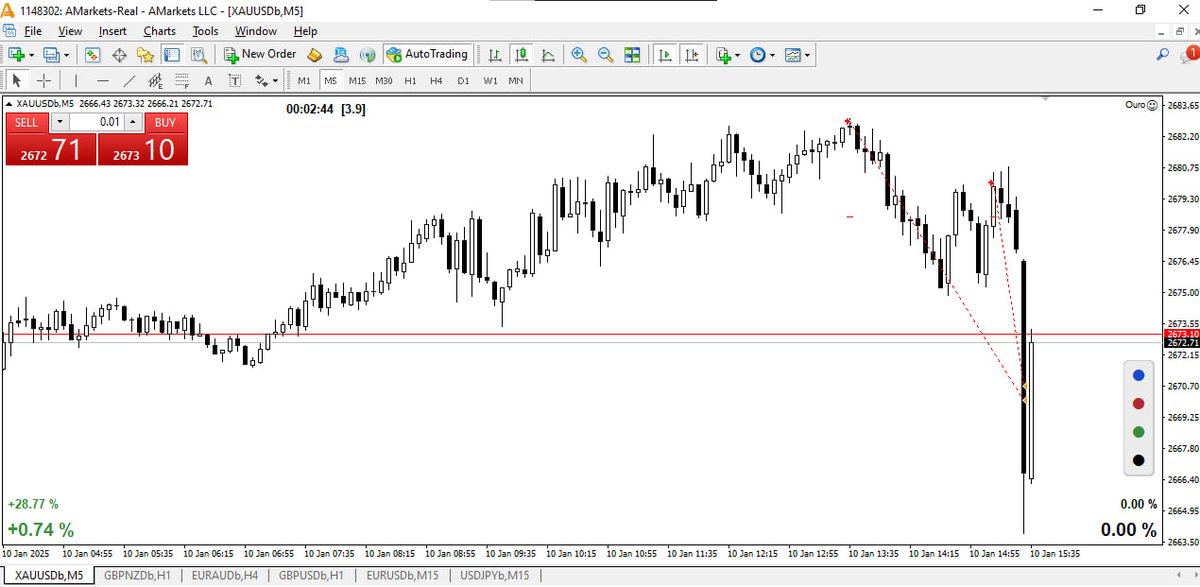Toggle chart shift from right edge

pyautogui.click(x=693, y=54)
